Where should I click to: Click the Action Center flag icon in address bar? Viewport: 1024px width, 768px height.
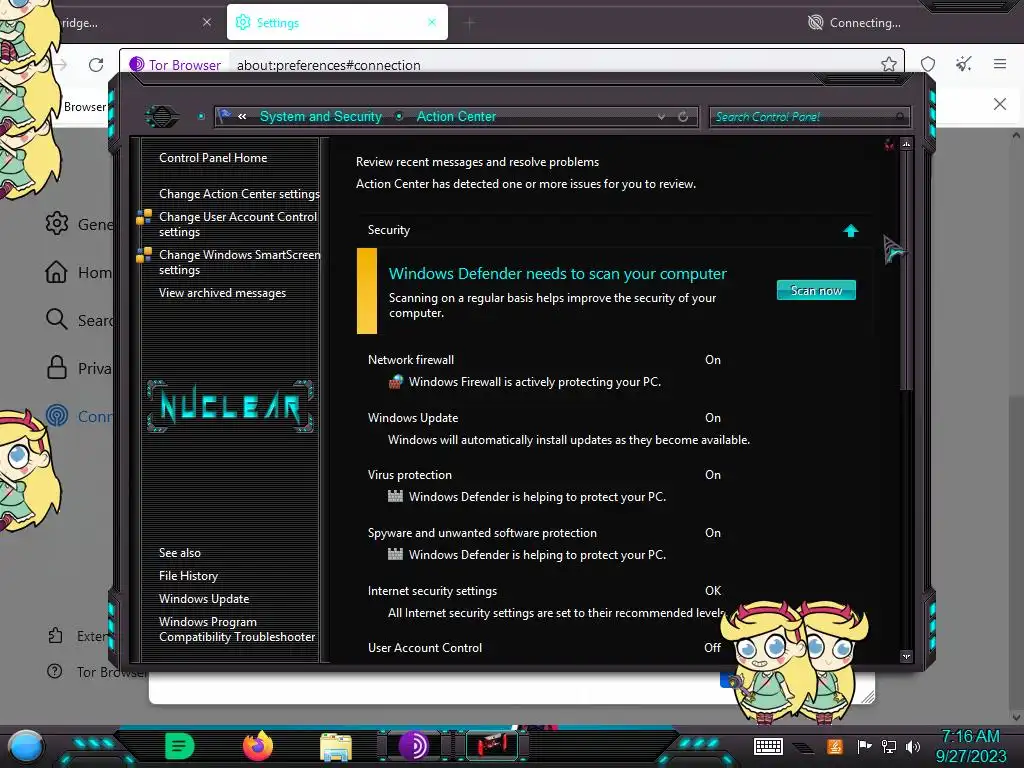click(x=225, y=116)
